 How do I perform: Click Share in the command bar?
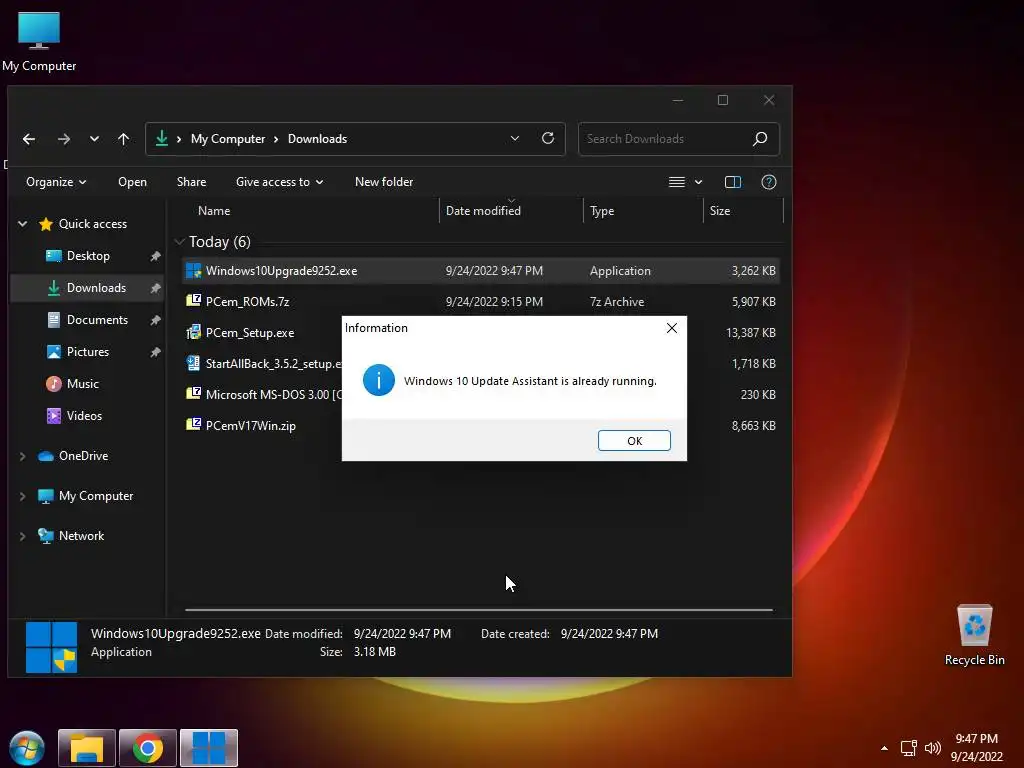tap(191, 182)
